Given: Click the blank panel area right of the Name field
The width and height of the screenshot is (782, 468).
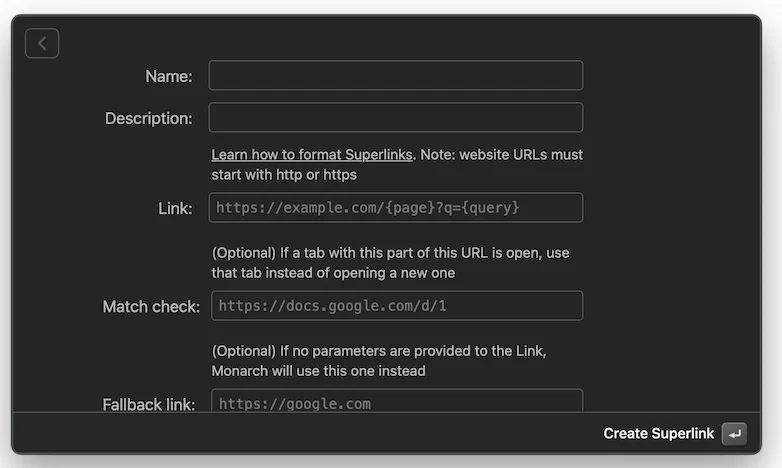Looking at the screenshot, I should (x=670, y=76).
